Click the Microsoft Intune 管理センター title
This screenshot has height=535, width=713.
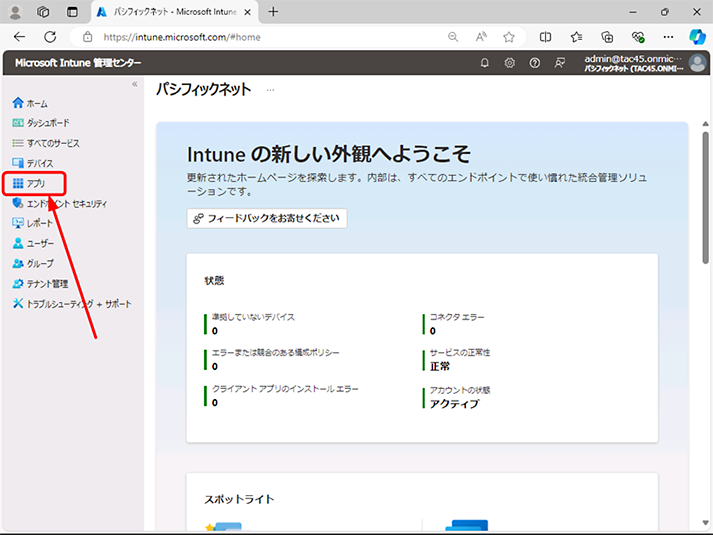click(x=78, y=63)
